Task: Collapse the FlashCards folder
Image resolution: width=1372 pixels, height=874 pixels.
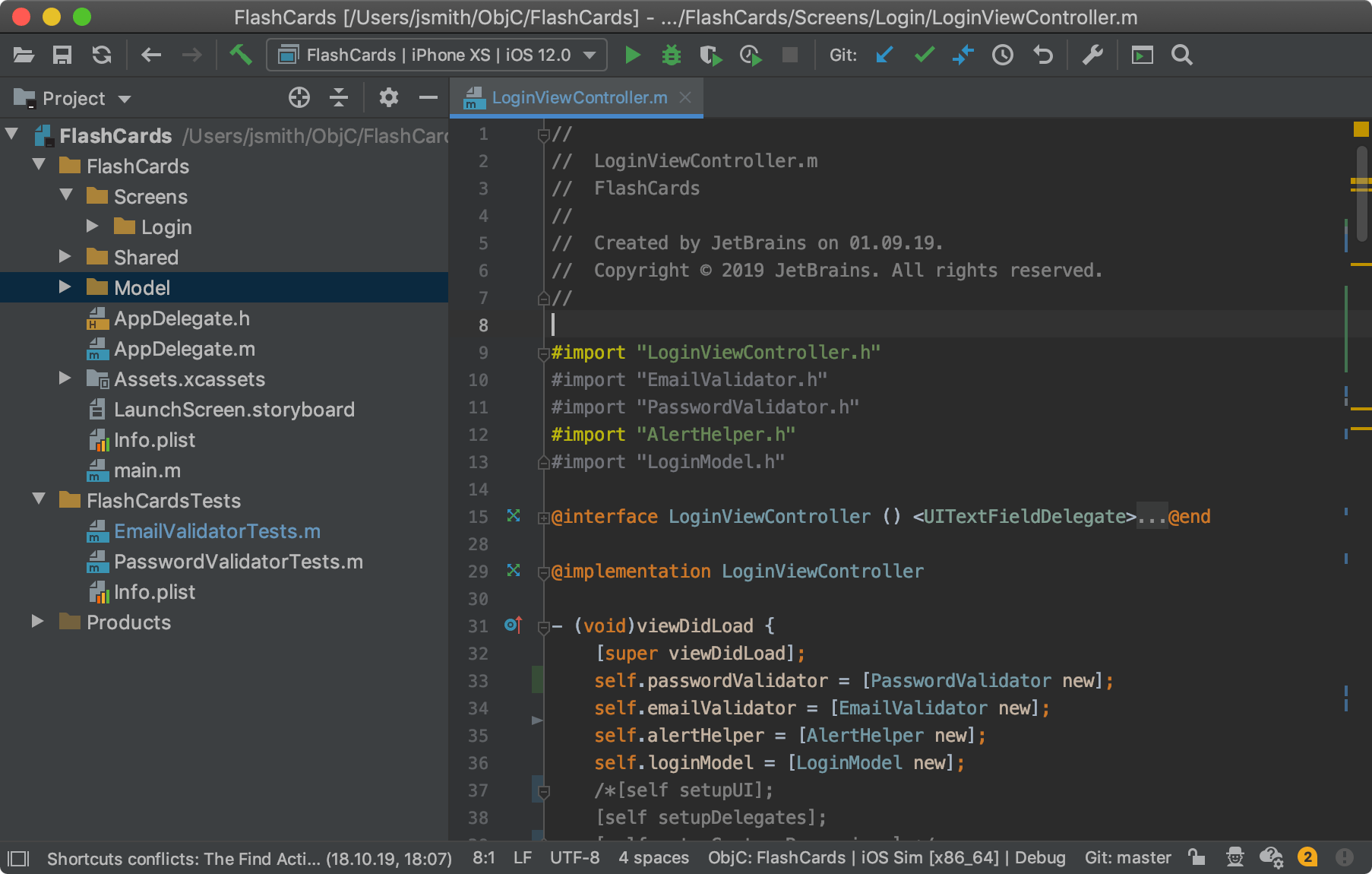Action: click(x=39, y=165)
